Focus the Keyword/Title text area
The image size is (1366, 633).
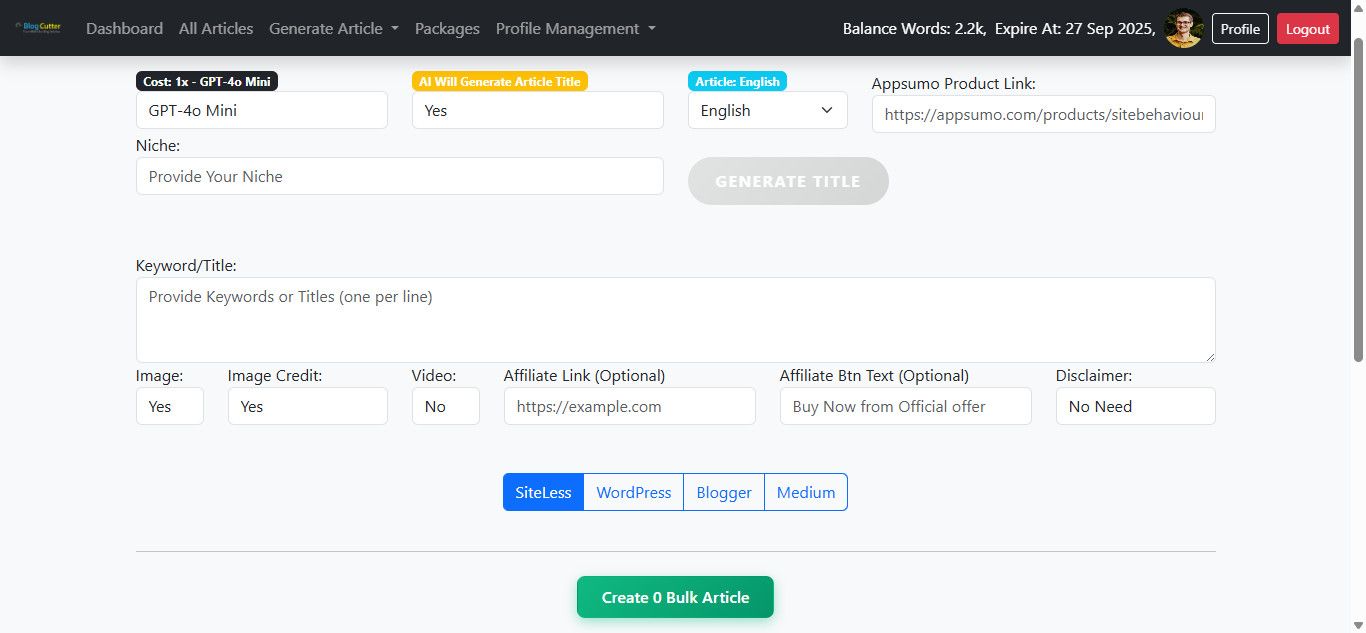[675, 320]
